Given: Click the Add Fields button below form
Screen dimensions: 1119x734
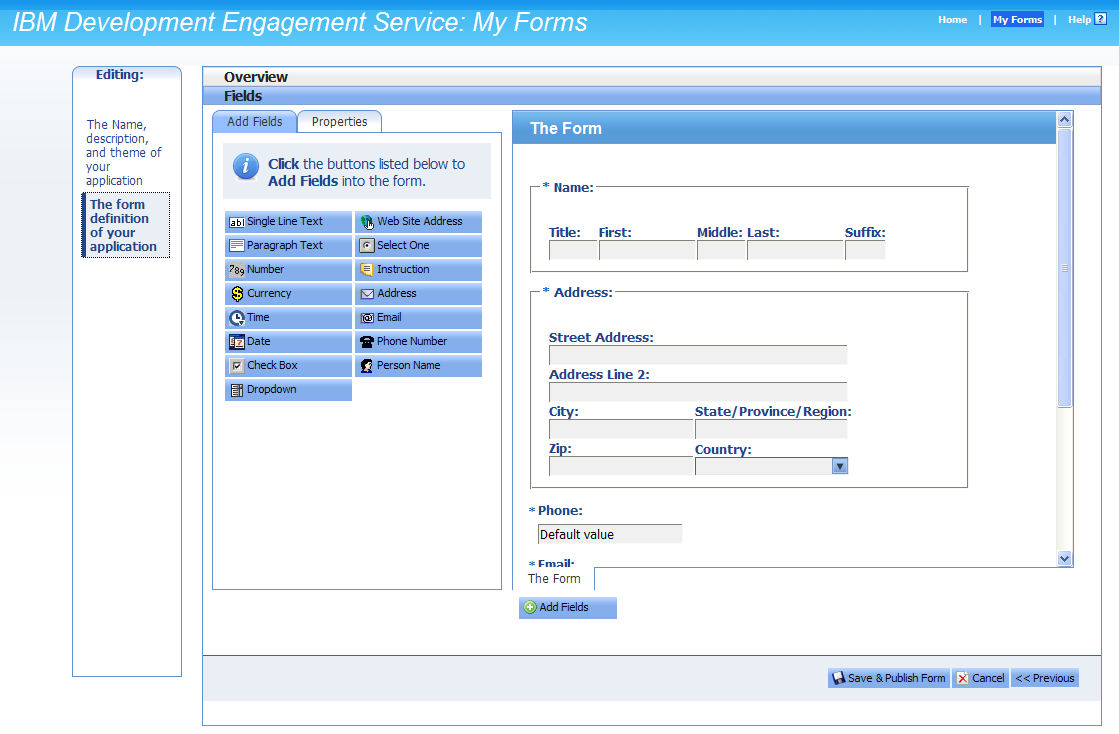Looking at the screenshot, I should 567,608.
